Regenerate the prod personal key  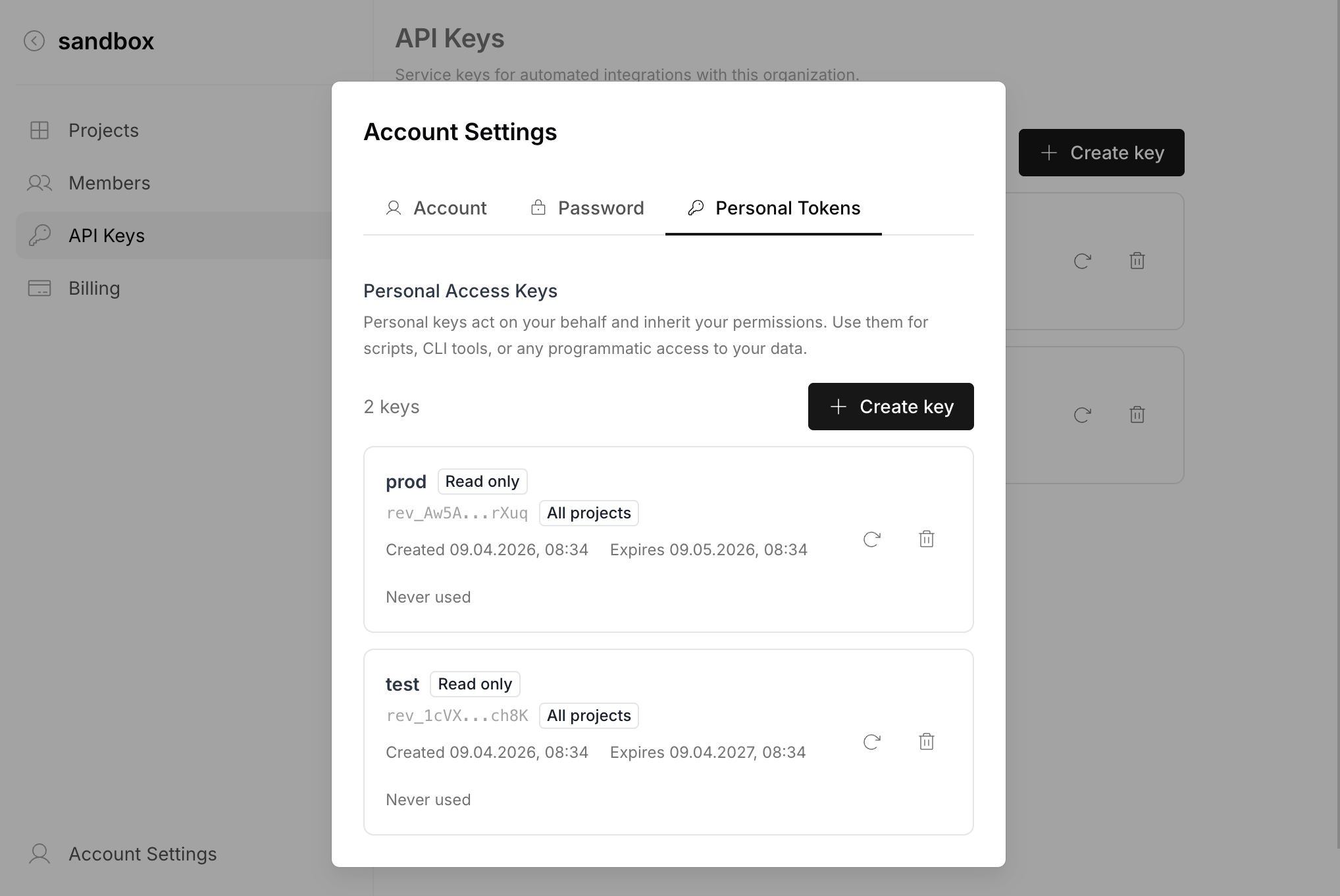tap(871, 539)
